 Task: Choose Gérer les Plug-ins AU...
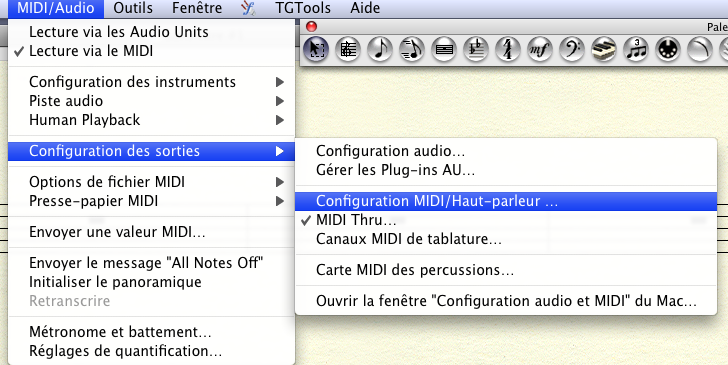tap(506, 170)
